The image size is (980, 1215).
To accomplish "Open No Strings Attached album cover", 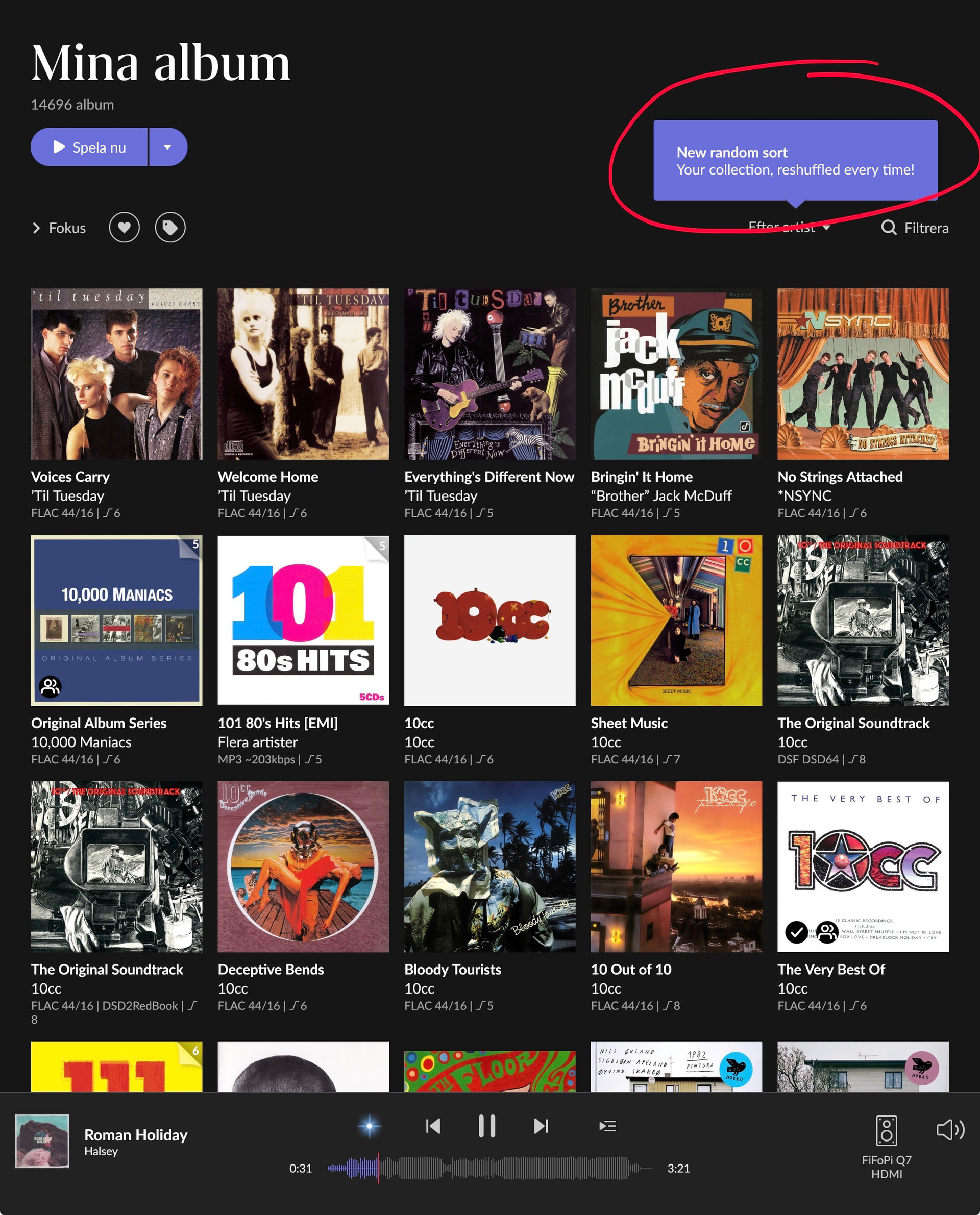I will click(863, 374).
